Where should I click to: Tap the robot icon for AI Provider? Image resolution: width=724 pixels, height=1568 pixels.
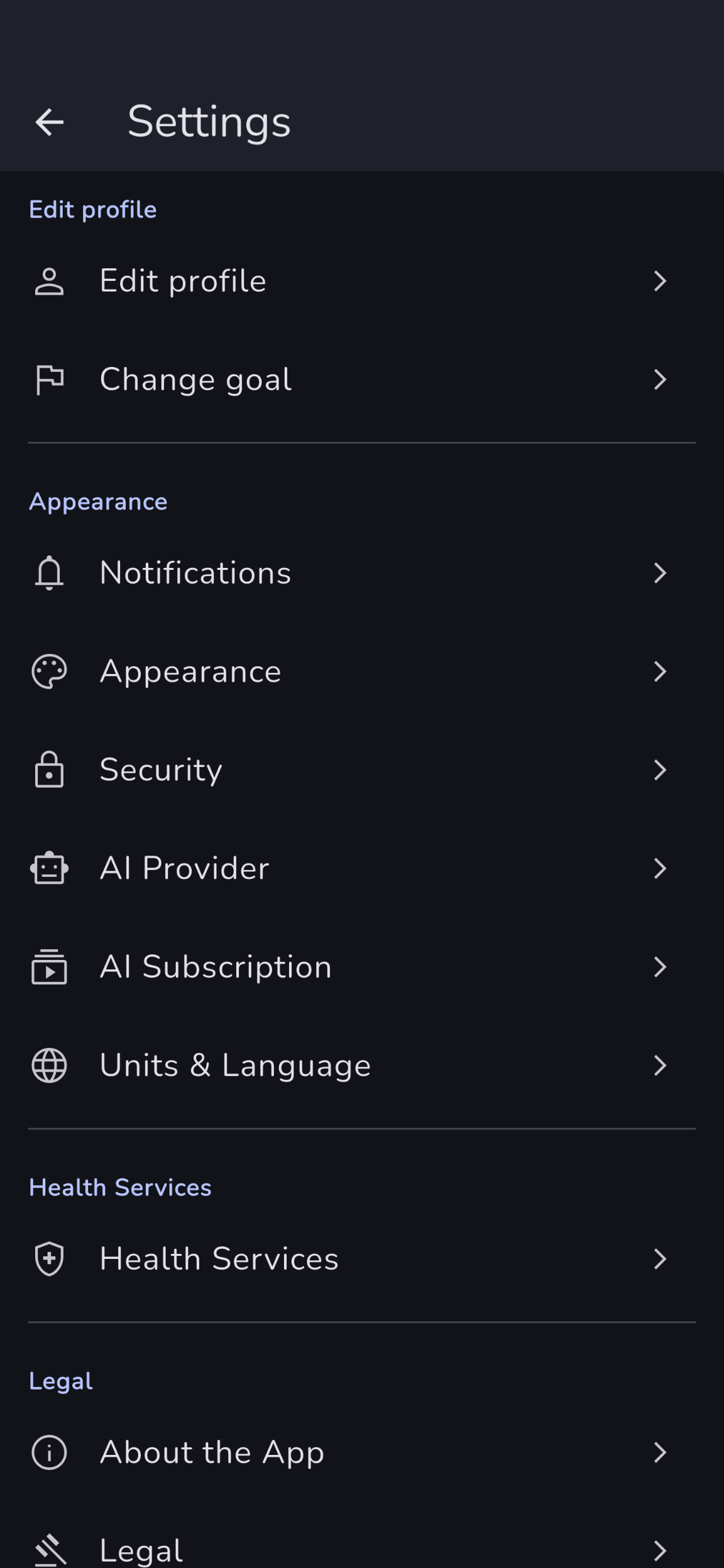(49, 869)
